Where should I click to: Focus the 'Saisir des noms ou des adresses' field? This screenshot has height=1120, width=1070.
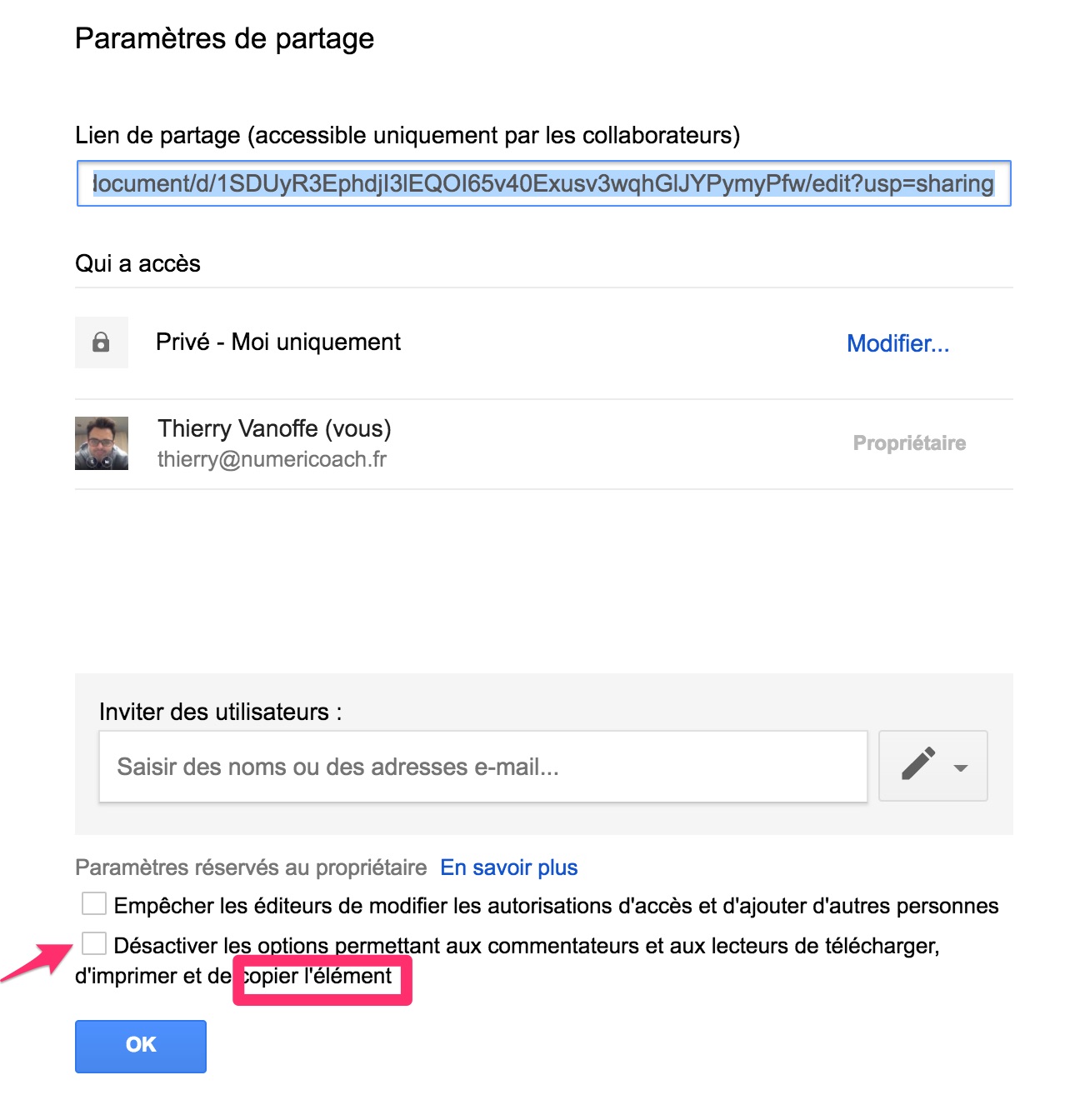coord(483,767)
